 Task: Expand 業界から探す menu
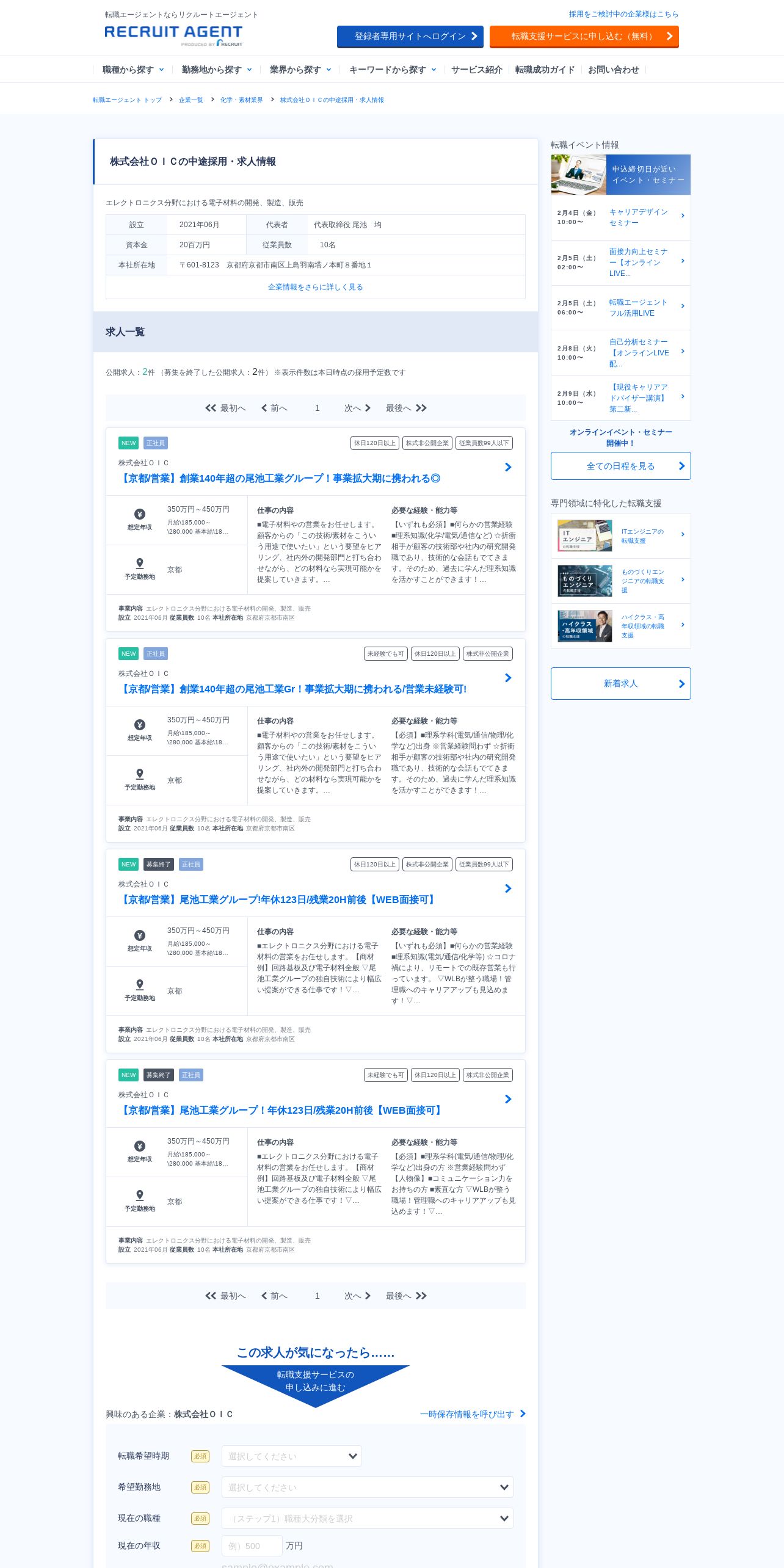click(300, 70)
